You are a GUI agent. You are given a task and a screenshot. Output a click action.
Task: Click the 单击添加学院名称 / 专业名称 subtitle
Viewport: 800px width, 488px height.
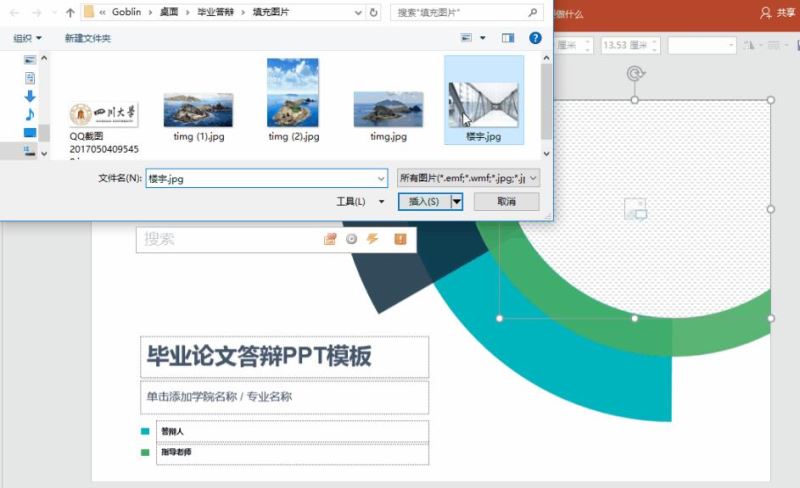[219, 397]
